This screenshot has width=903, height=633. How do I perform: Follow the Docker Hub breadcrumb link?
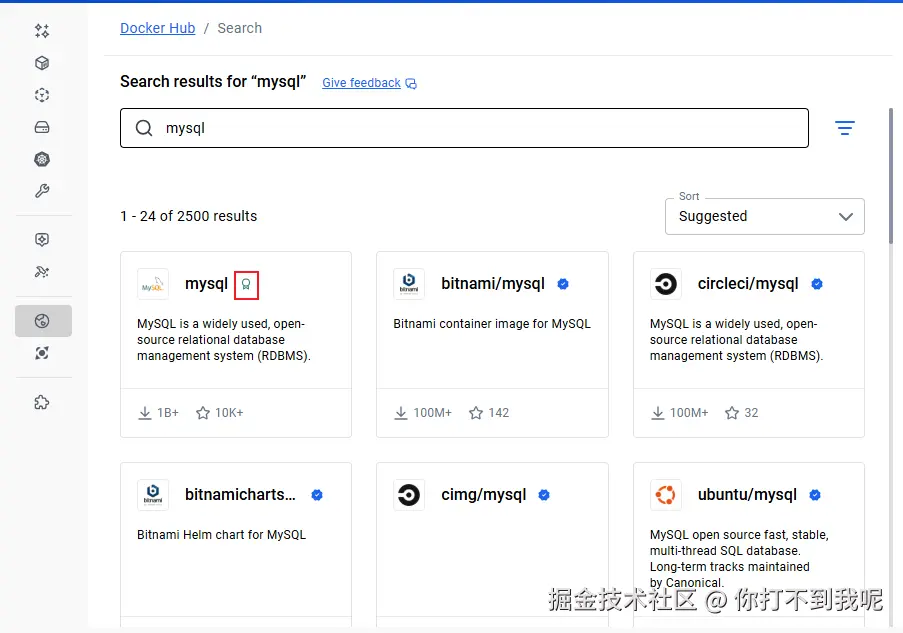[157, 28]
